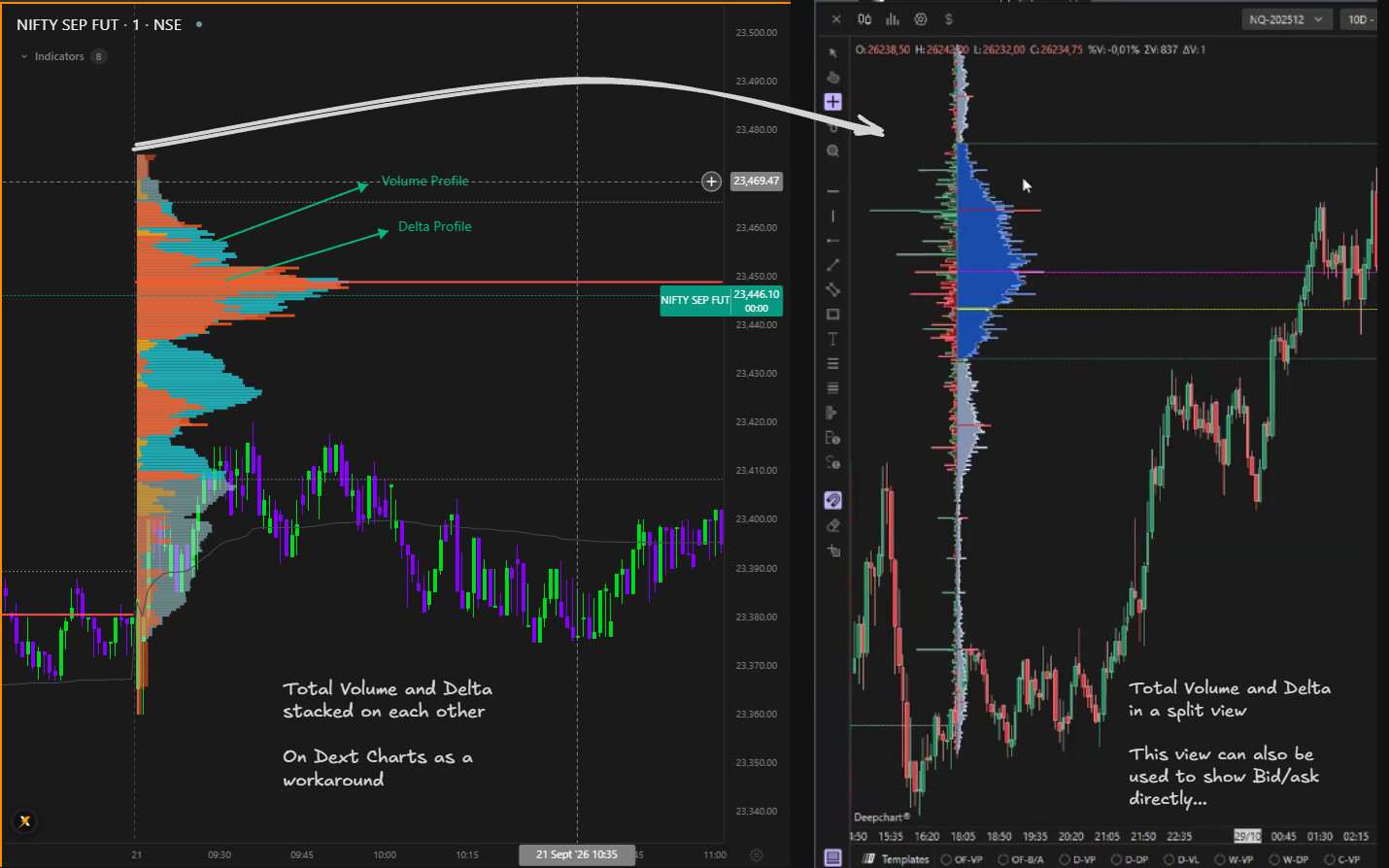
Task: Activate the crosshair cursor tool
Action: 832,102
